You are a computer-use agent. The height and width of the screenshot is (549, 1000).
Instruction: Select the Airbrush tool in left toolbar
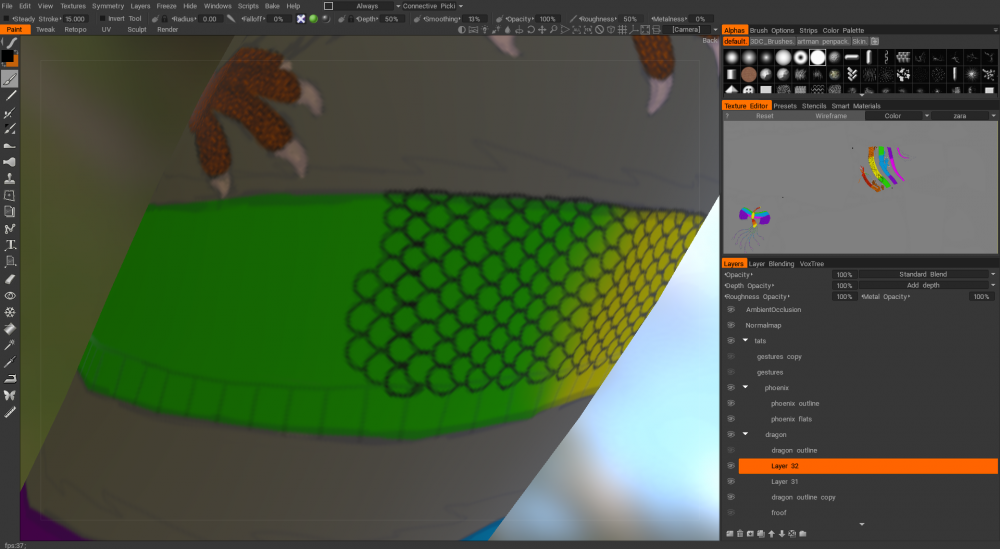[x=10, y=162]
